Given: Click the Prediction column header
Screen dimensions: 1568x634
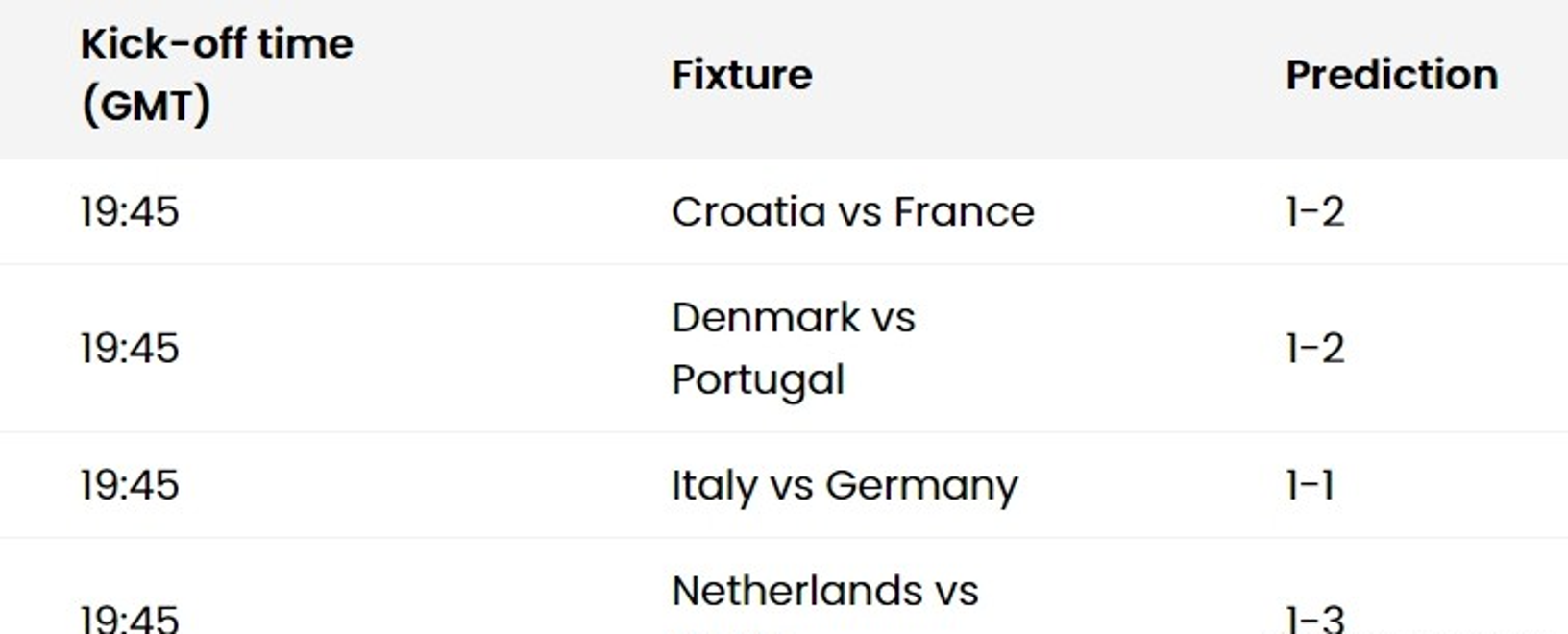Looking at the screenshot, I should 1392,75.
